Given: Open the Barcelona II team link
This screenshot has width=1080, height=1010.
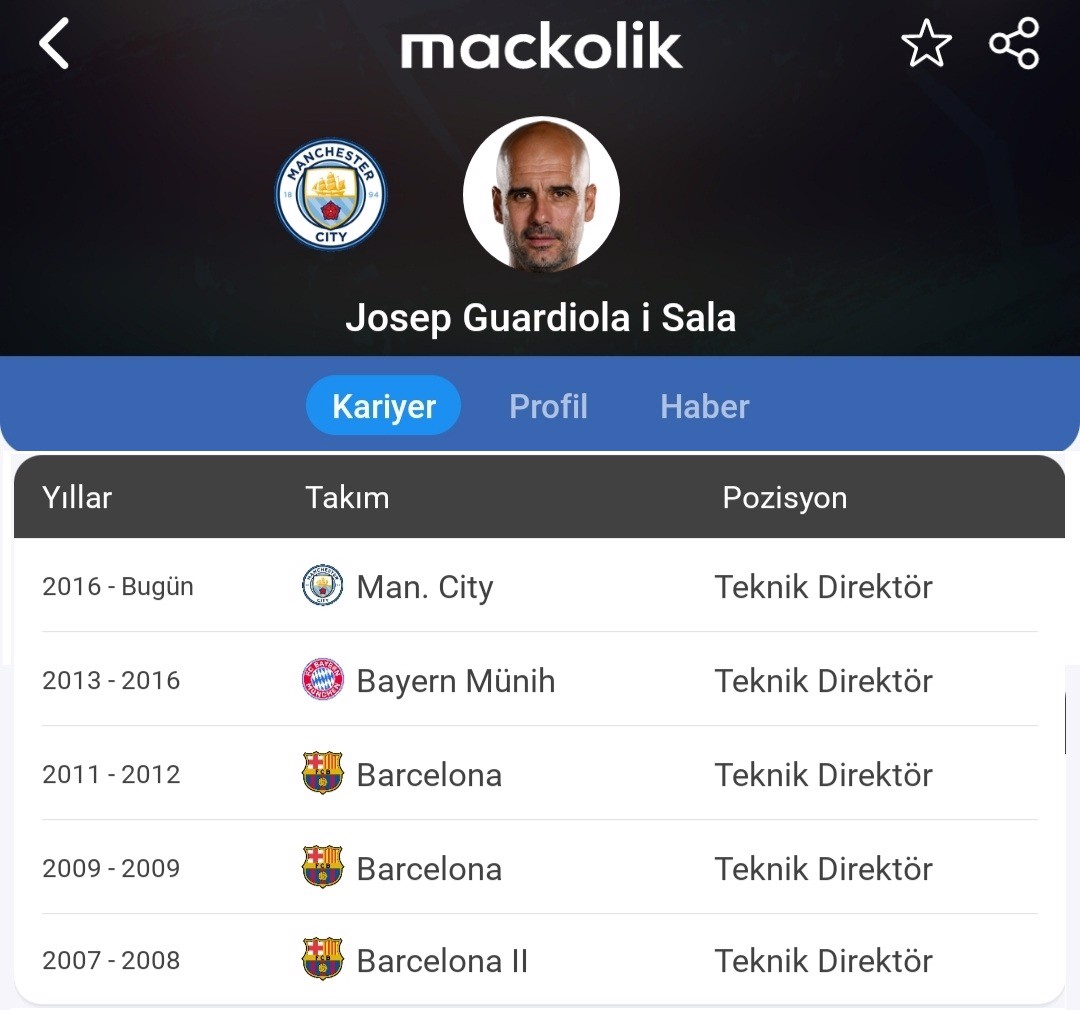Looking at the screenshot, I should point(442,960).
